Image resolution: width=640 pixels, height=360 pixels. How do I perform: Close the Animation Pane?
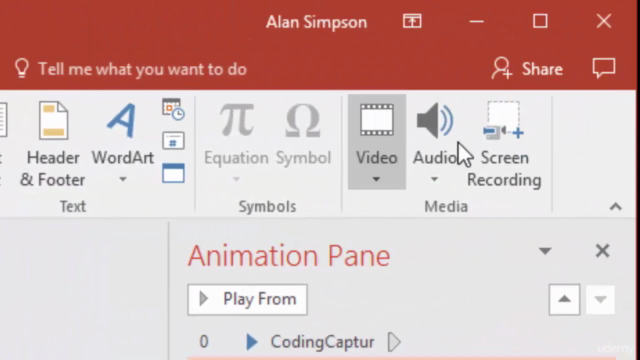click(602, 251)
